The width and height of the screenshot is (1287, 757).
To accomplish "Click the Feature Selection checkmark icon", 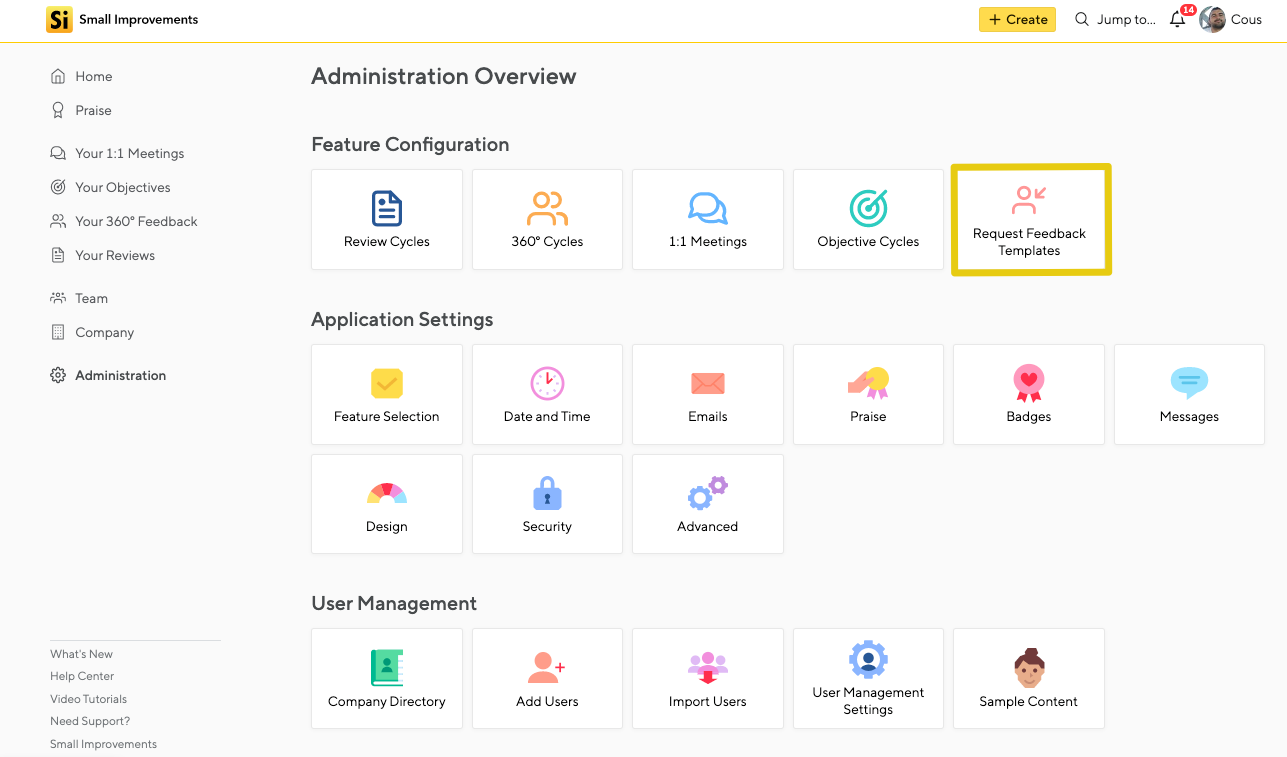I will coord(387,384).
